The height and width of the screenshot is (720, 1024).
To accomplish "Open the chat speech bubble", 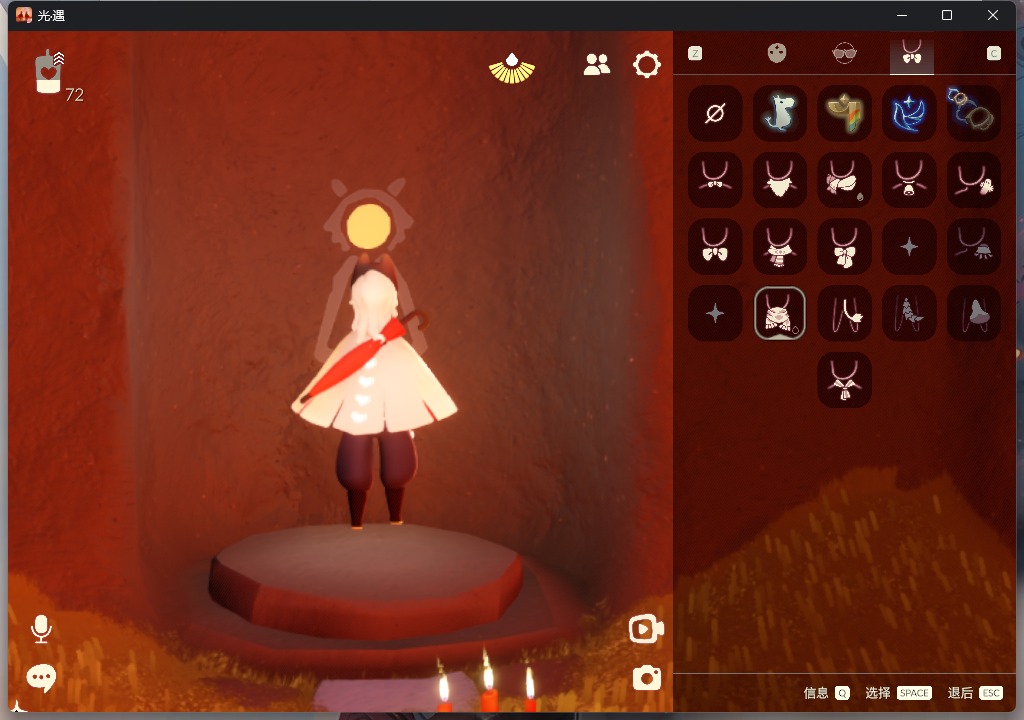I will pos(41,678).
